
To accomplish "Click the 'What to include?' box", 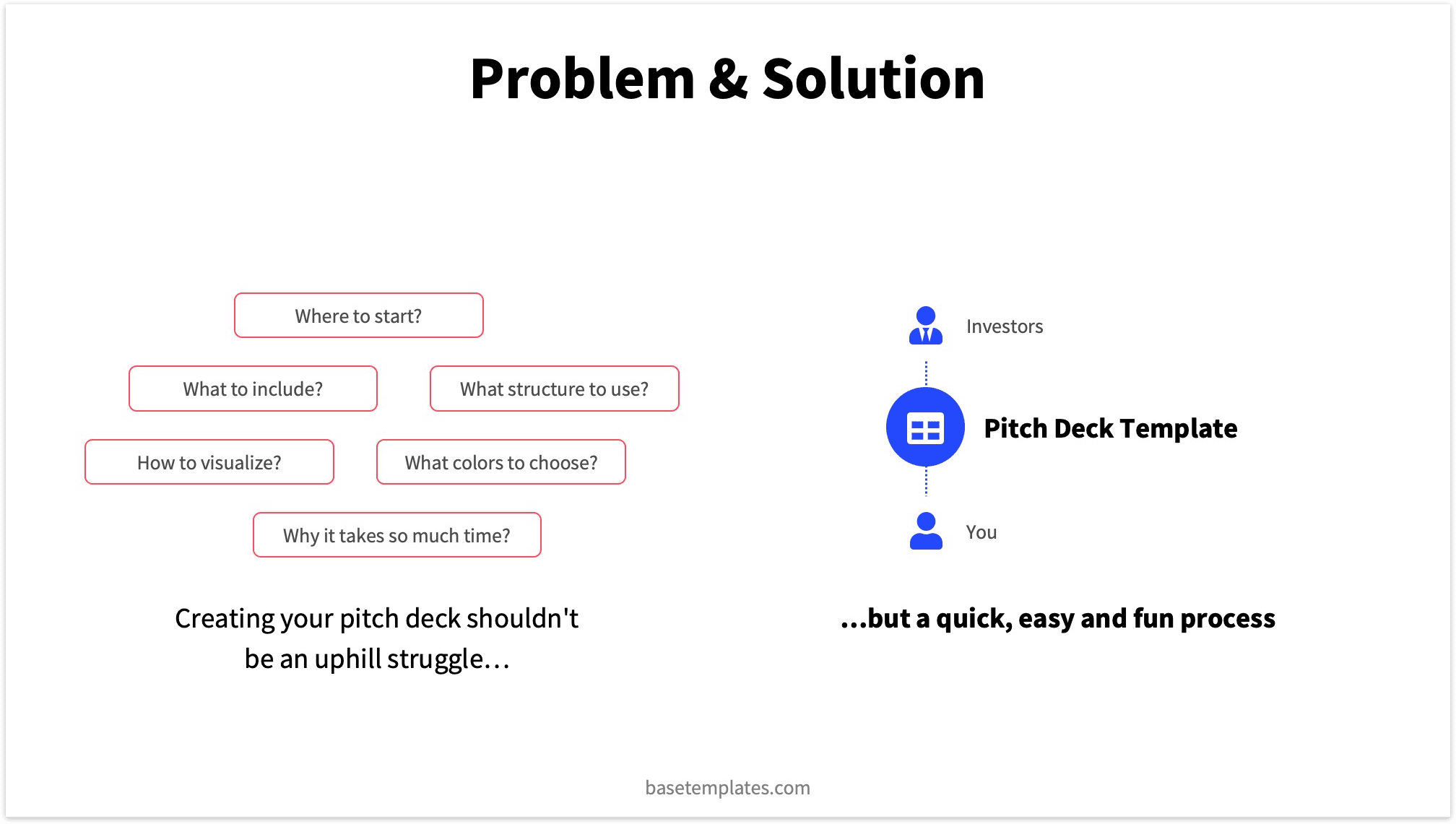I will click(x=253, y=389).
